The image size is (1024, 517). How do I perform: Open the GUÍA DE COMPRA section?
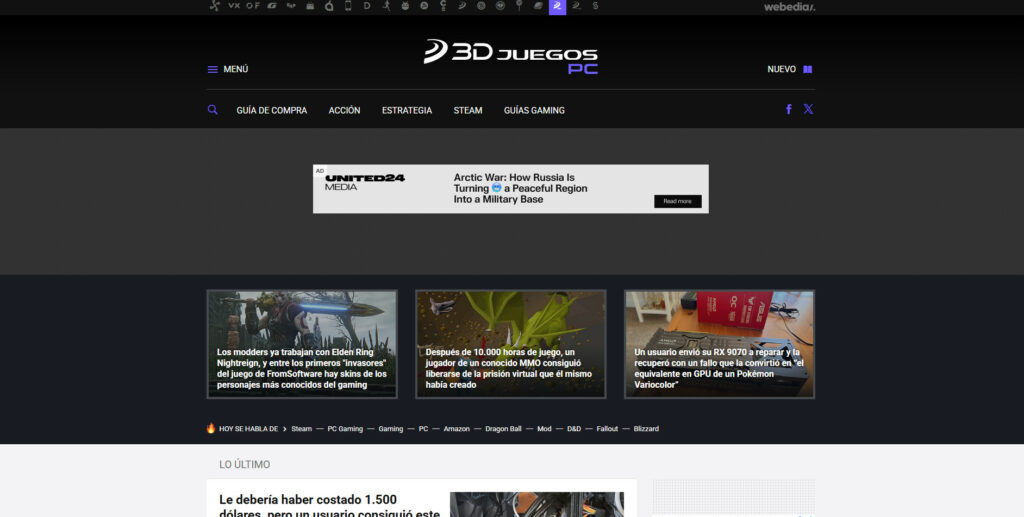coord(272,110)
